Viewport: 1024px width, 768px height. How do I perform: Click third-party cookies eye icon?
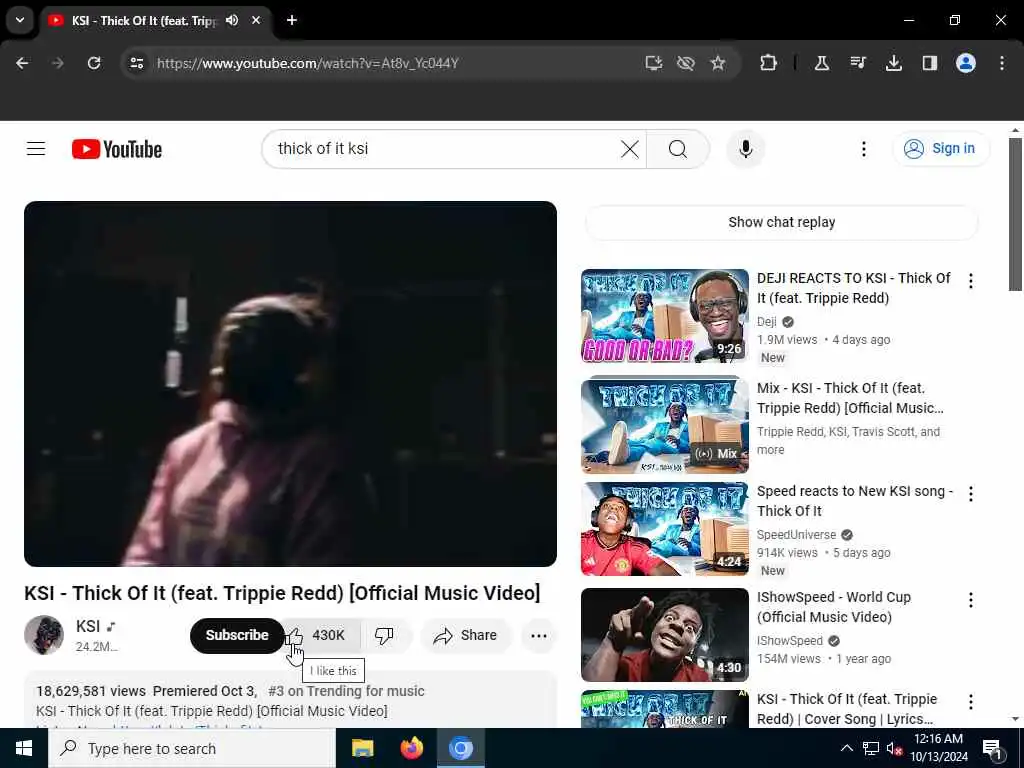tap(686, 63)
